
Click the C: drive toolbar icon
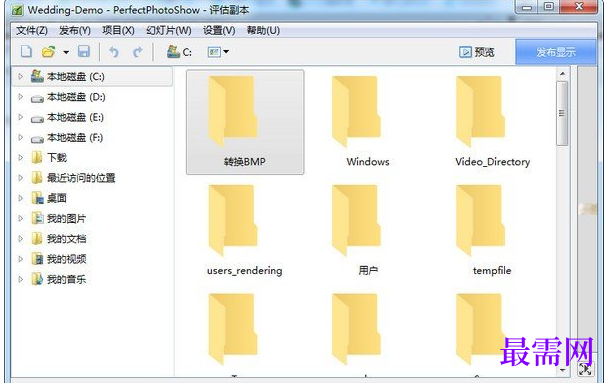(179, 52)
